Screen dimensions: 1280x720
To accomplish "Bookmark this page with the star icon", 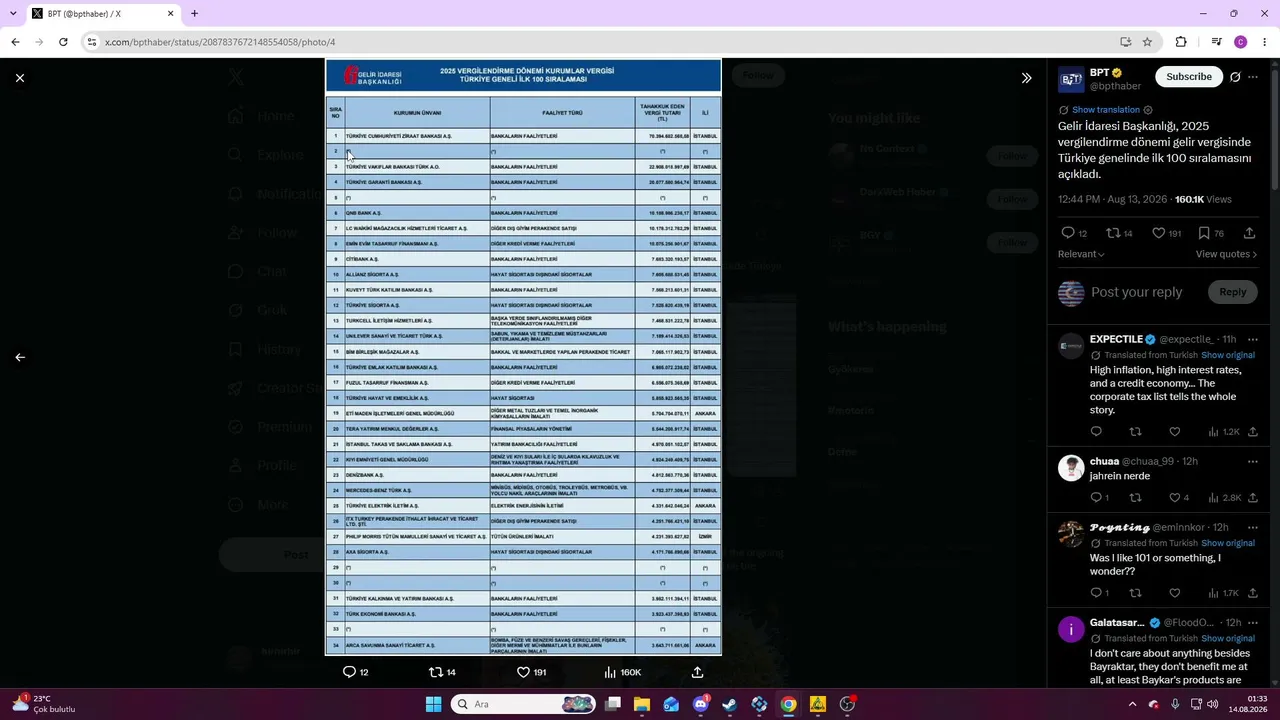I will (x=1147, y=42).
